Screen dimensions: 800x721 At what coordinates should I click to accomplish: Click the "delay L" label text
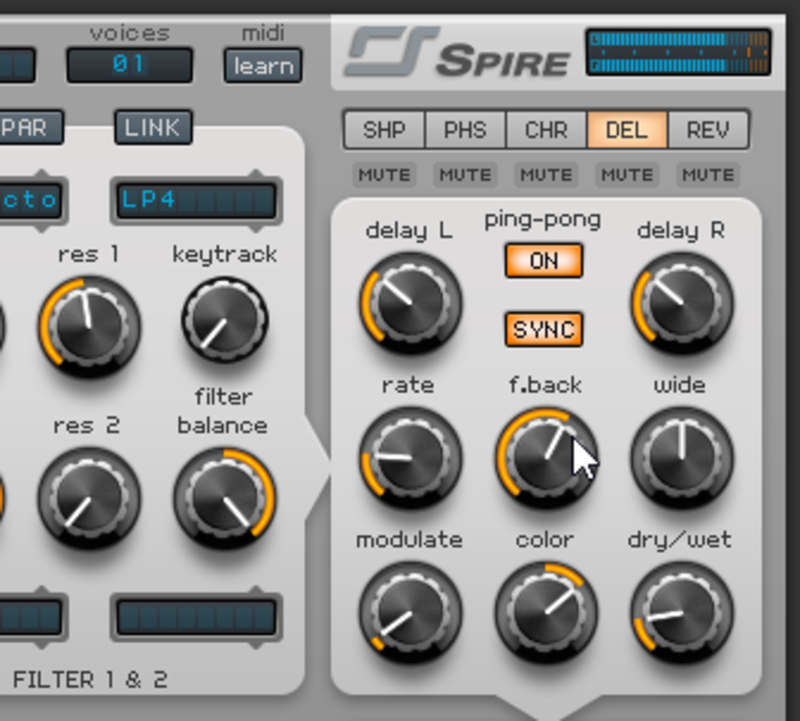(x=409, y=231)
